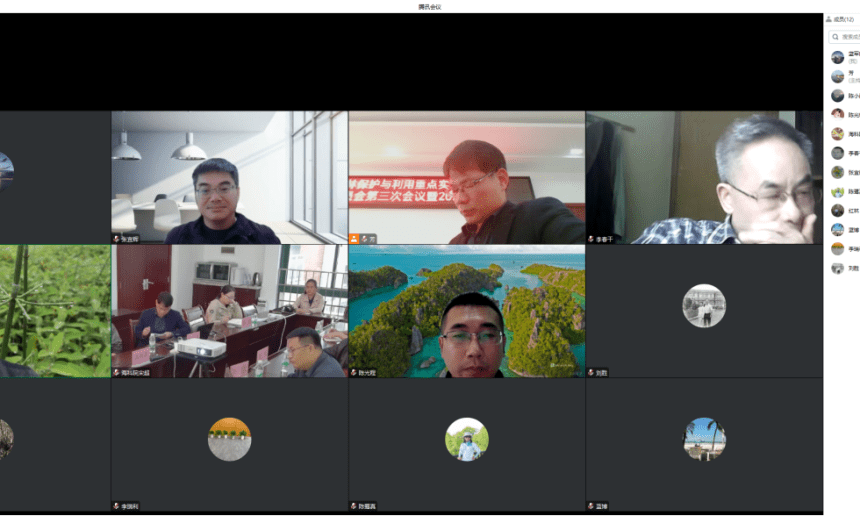Click the microphone icon on the conference room video label
Screen dimensions: 860x516
117,372
